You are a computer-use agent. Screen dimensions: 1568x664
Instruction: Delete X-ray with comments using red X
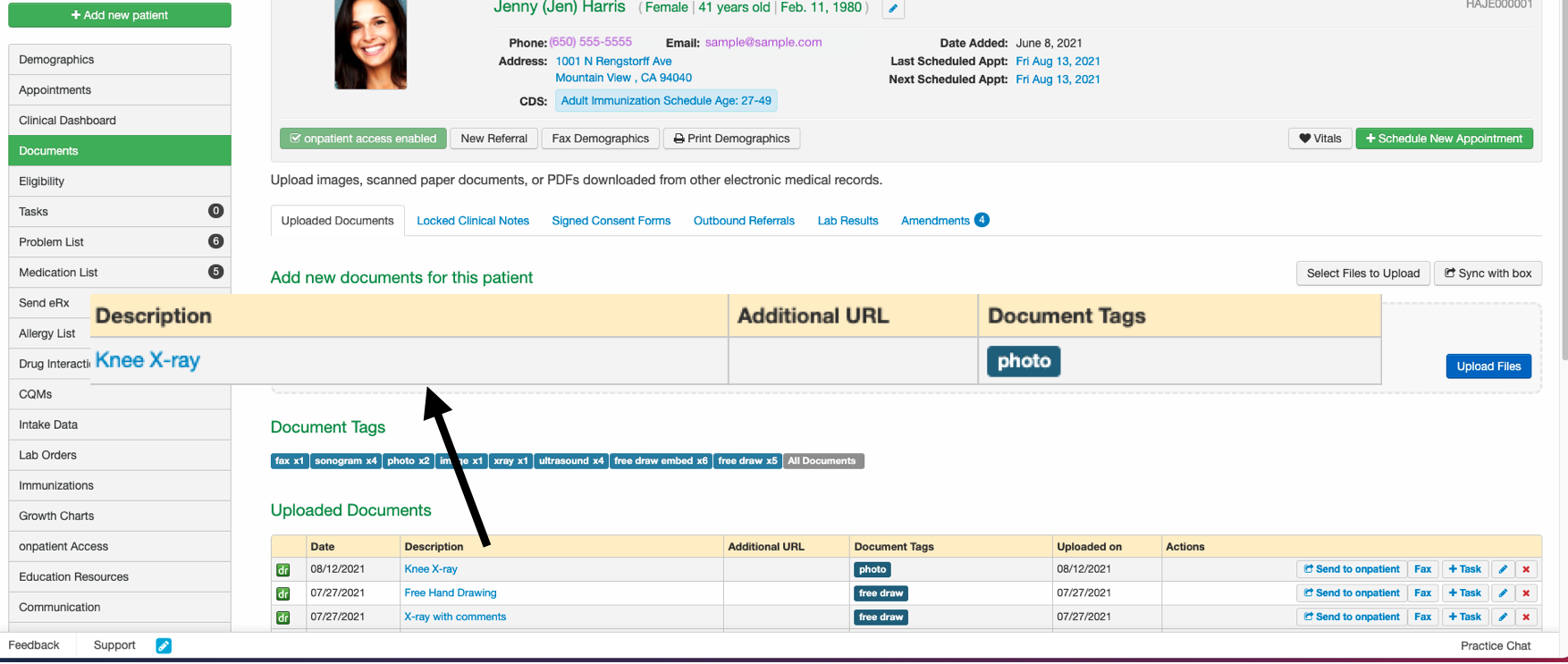1526,617
